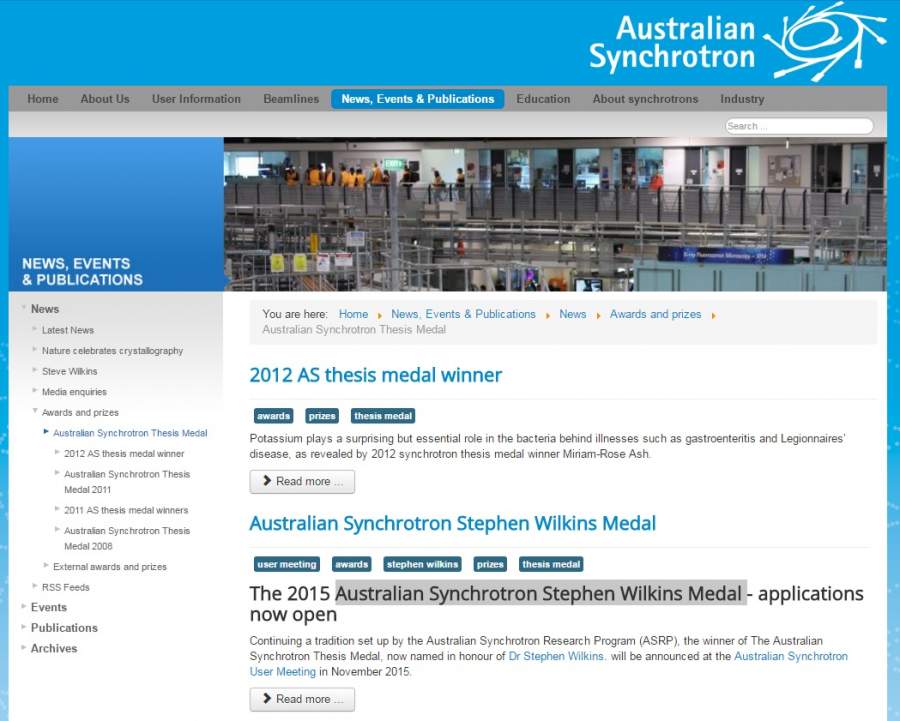Click the 'Australian Synchrotron Thesis Medal' breadcrumb text
Image resolution: width=900 pixels, height=721 pixels.
coord(354,330)
